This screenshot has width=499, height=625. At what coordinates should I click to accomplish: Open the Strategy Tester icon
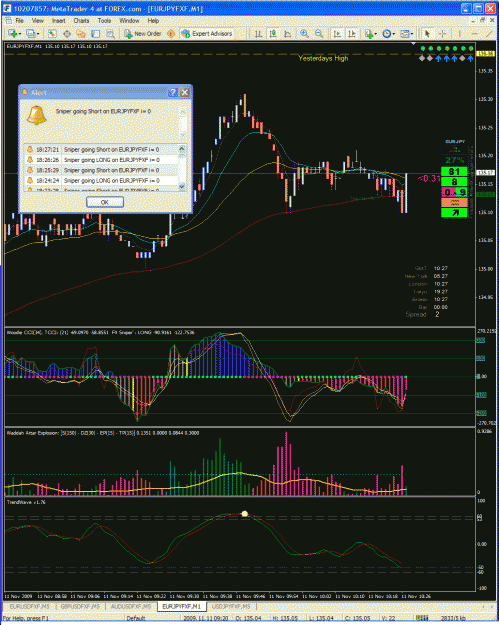coord(110,34)
